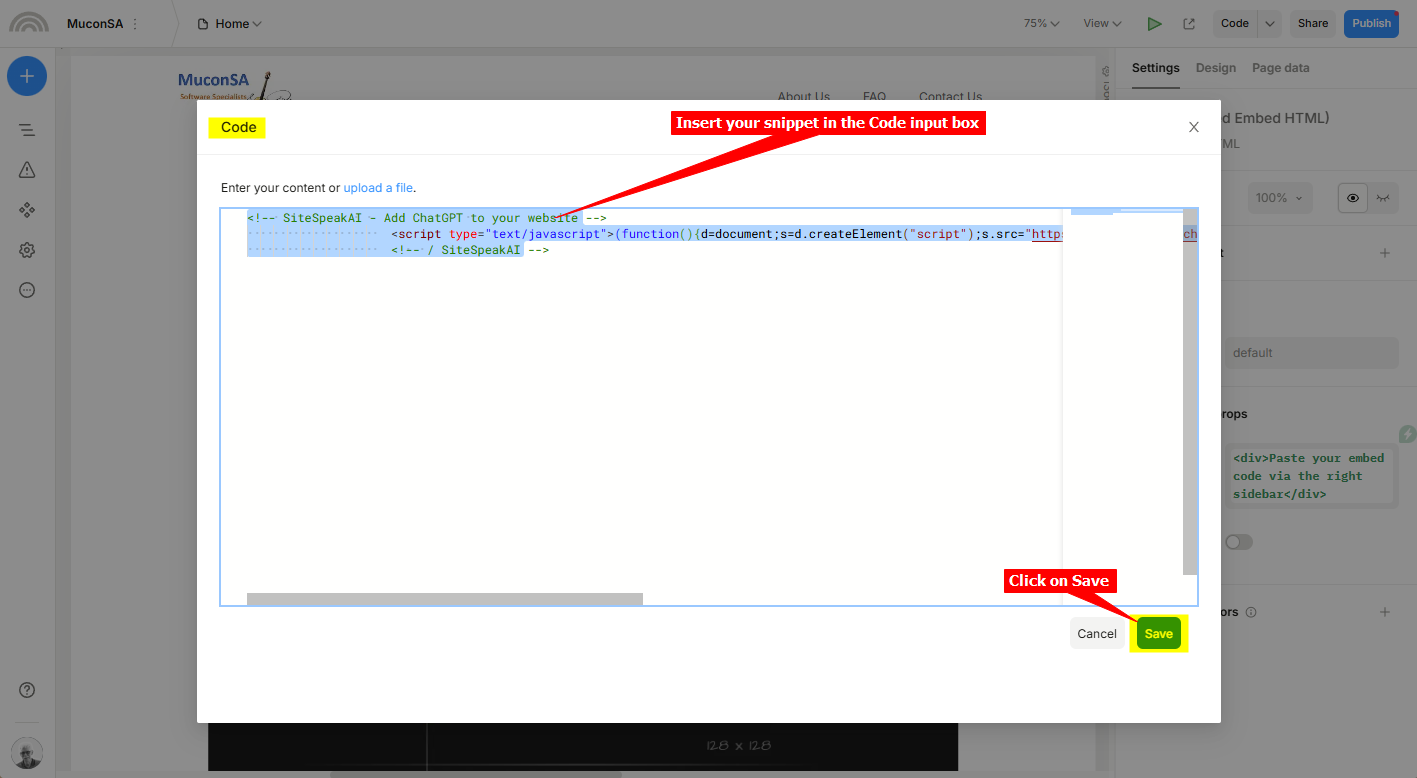Switch to the Design tab
Image resolution: width=1417 pixels, height=778 pixels.
pos(1216,68)
